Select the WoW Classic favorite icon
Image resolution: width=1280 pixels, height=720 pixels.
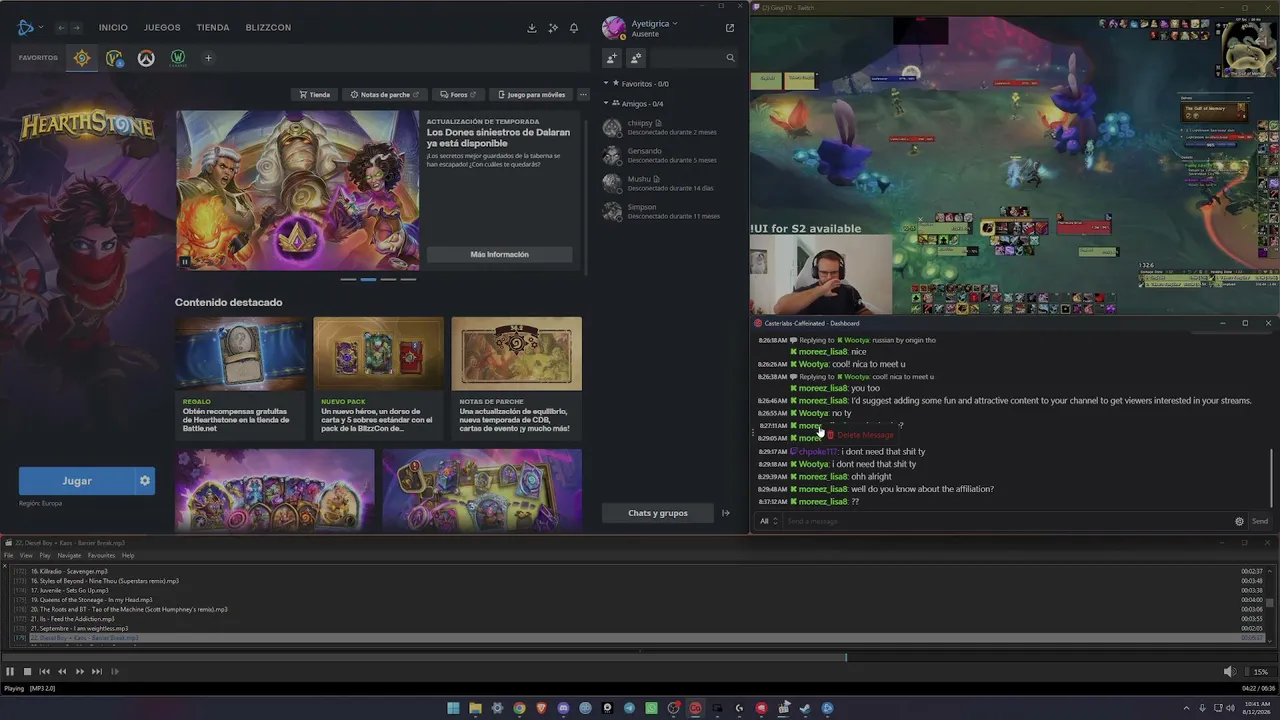coord(178,58)
